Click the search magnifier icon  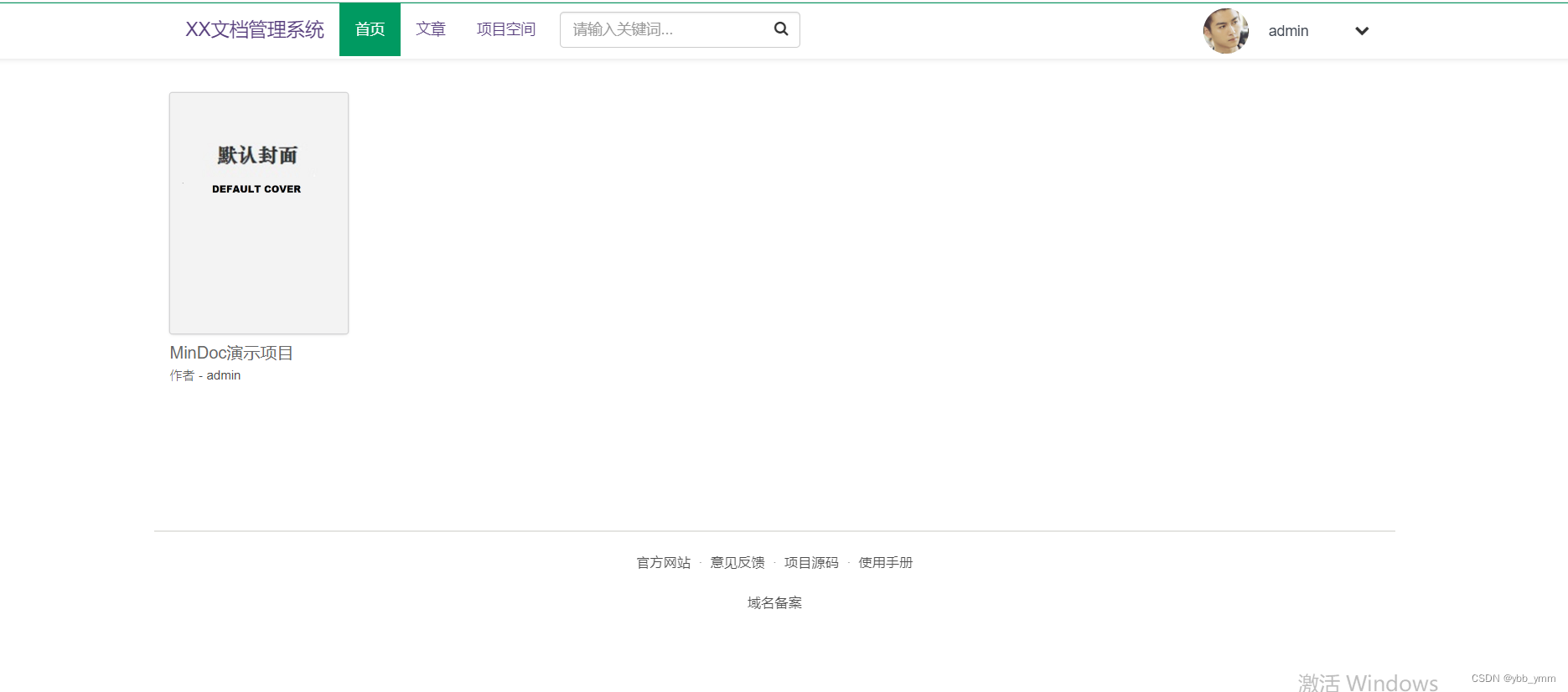tap(781, 29)
